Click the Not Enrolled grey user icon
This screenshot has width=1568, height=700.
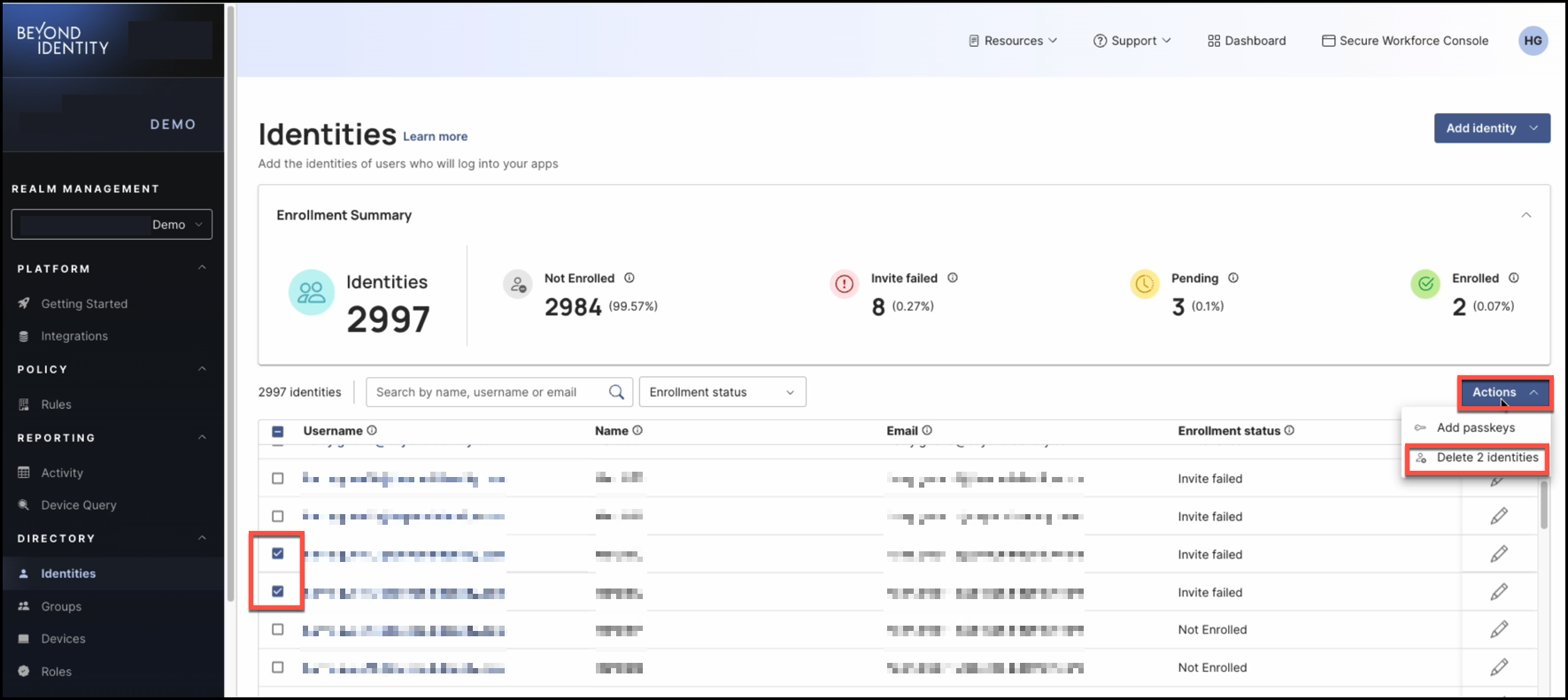[x=518, y=284]
